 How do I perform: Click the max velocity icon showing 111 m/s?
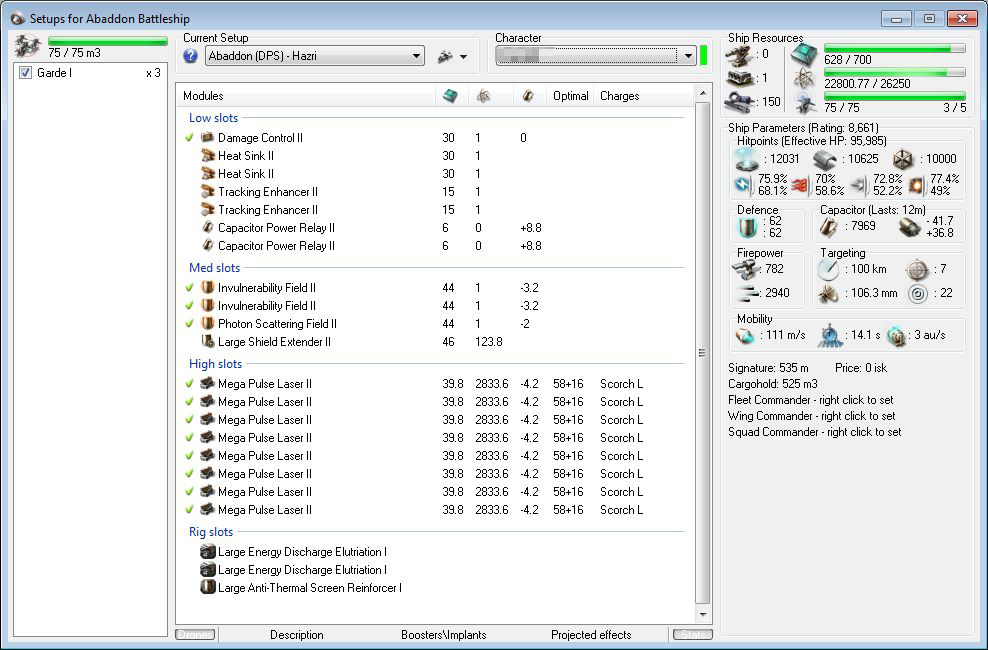pos(745,336)
